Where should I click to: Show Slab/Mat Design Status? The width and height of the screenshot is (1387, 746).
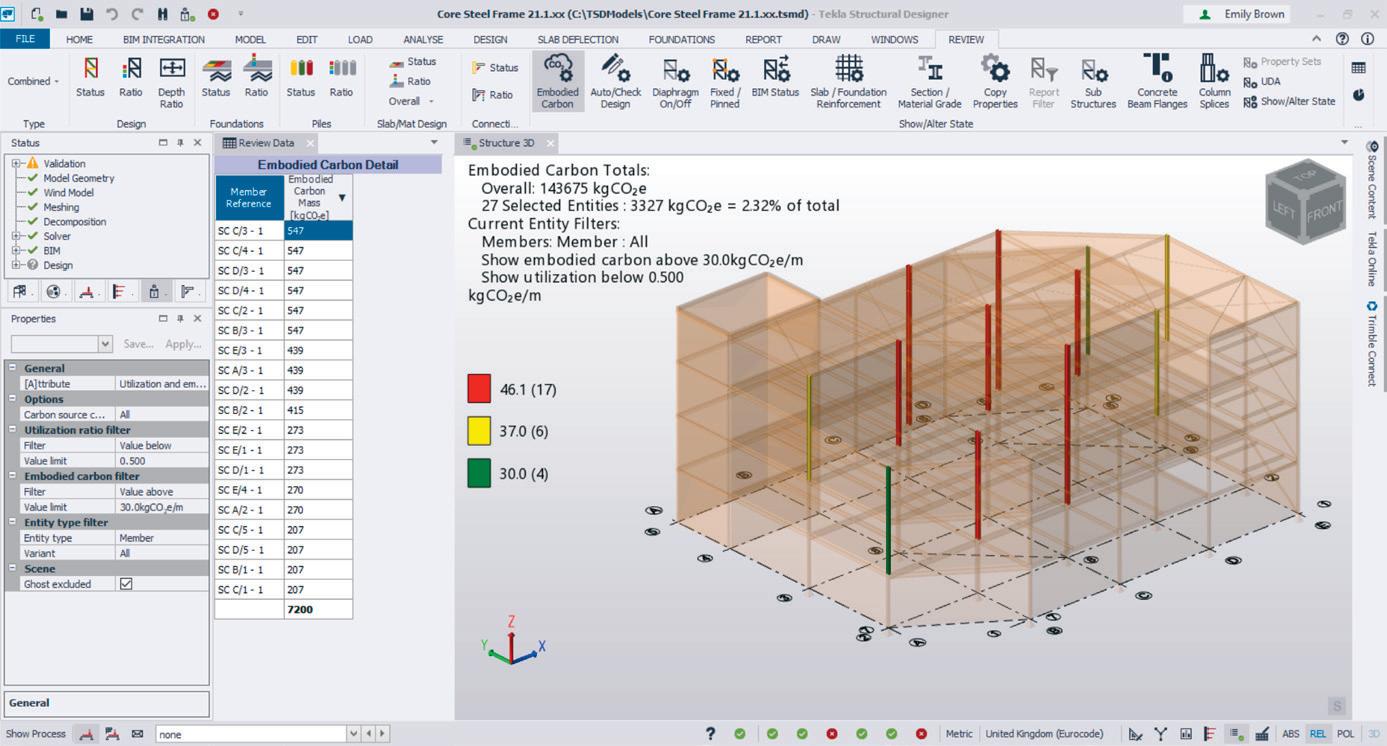413,62
